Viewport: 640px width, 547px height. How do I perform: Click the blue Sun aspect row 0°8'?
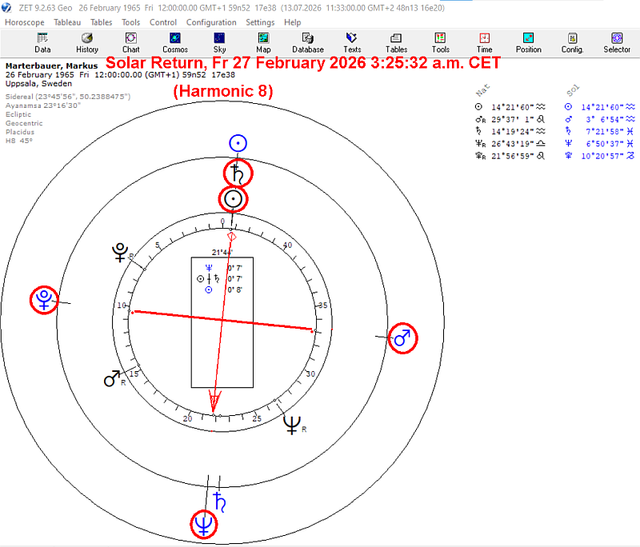coord(223,290)
